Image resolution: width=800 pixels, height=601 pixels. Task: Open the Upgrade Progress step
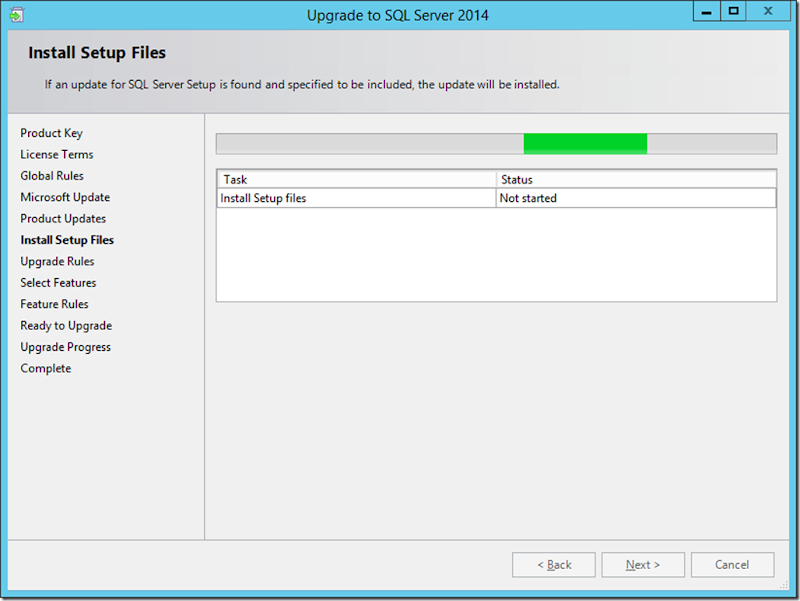[x=65, y=347]
